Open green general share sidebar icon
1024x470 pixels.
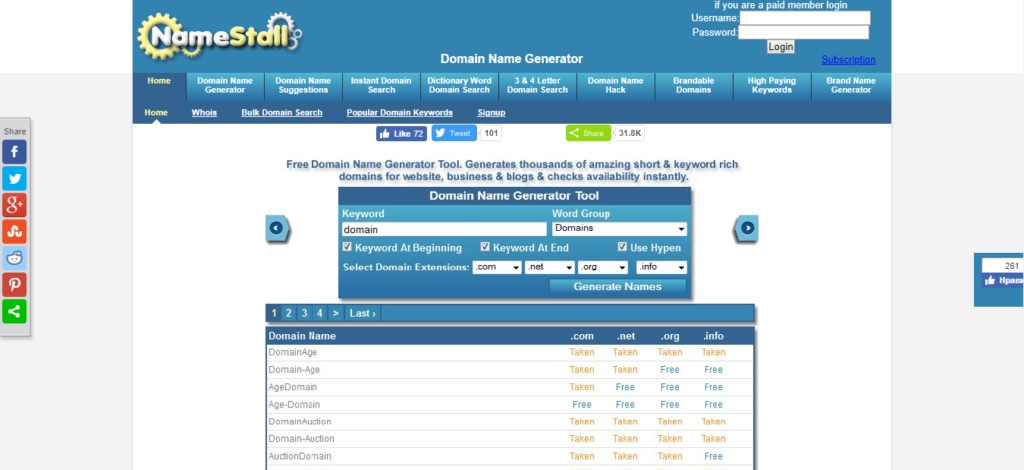(14, 312)
